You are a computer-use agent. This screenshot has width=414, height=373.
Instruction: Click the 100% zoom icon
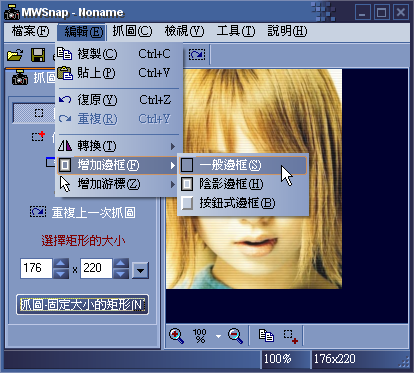[200, 336]
